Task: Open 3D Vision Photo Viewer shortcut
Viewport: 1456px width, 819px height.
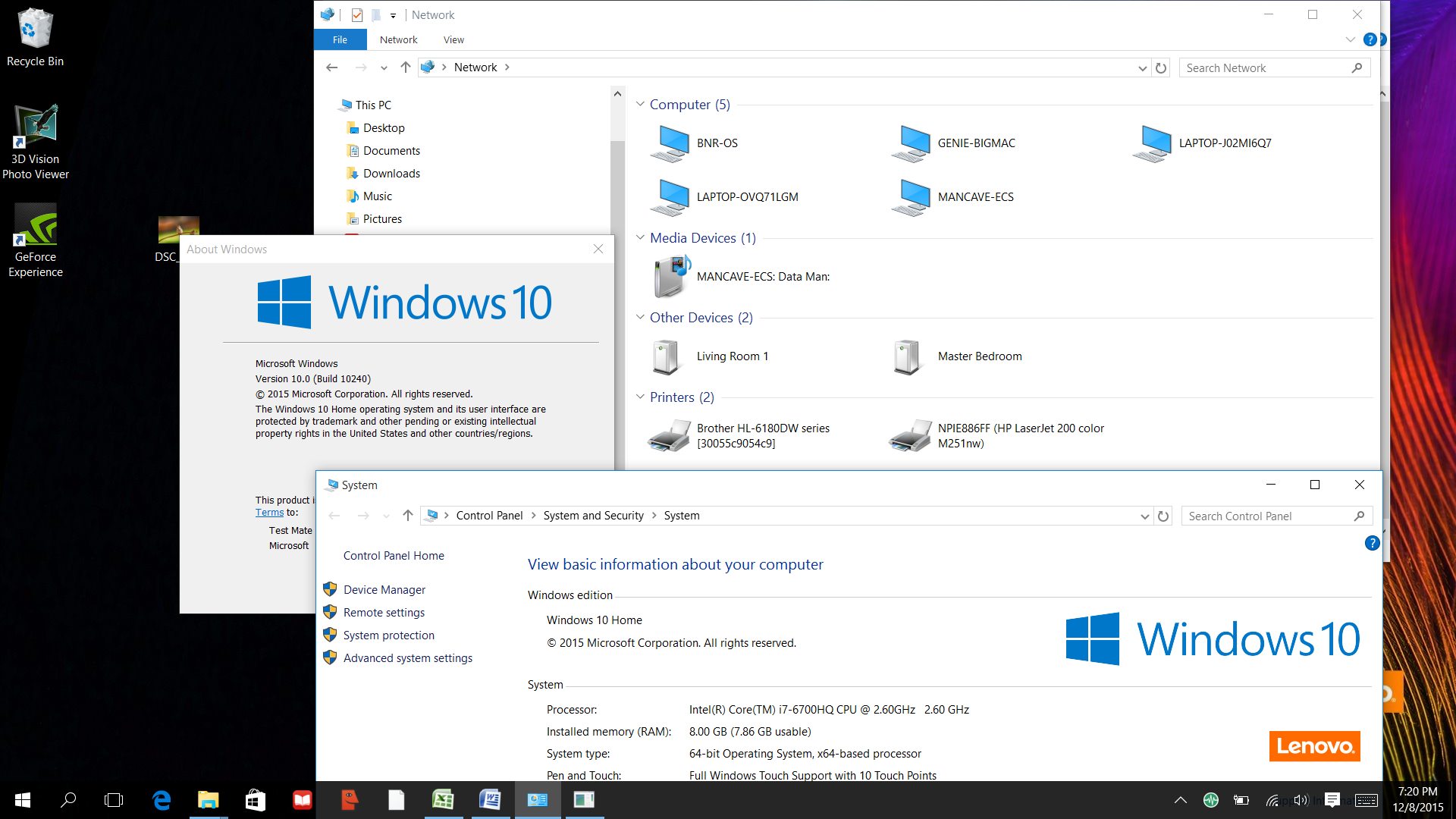Action: coord(35,143)
